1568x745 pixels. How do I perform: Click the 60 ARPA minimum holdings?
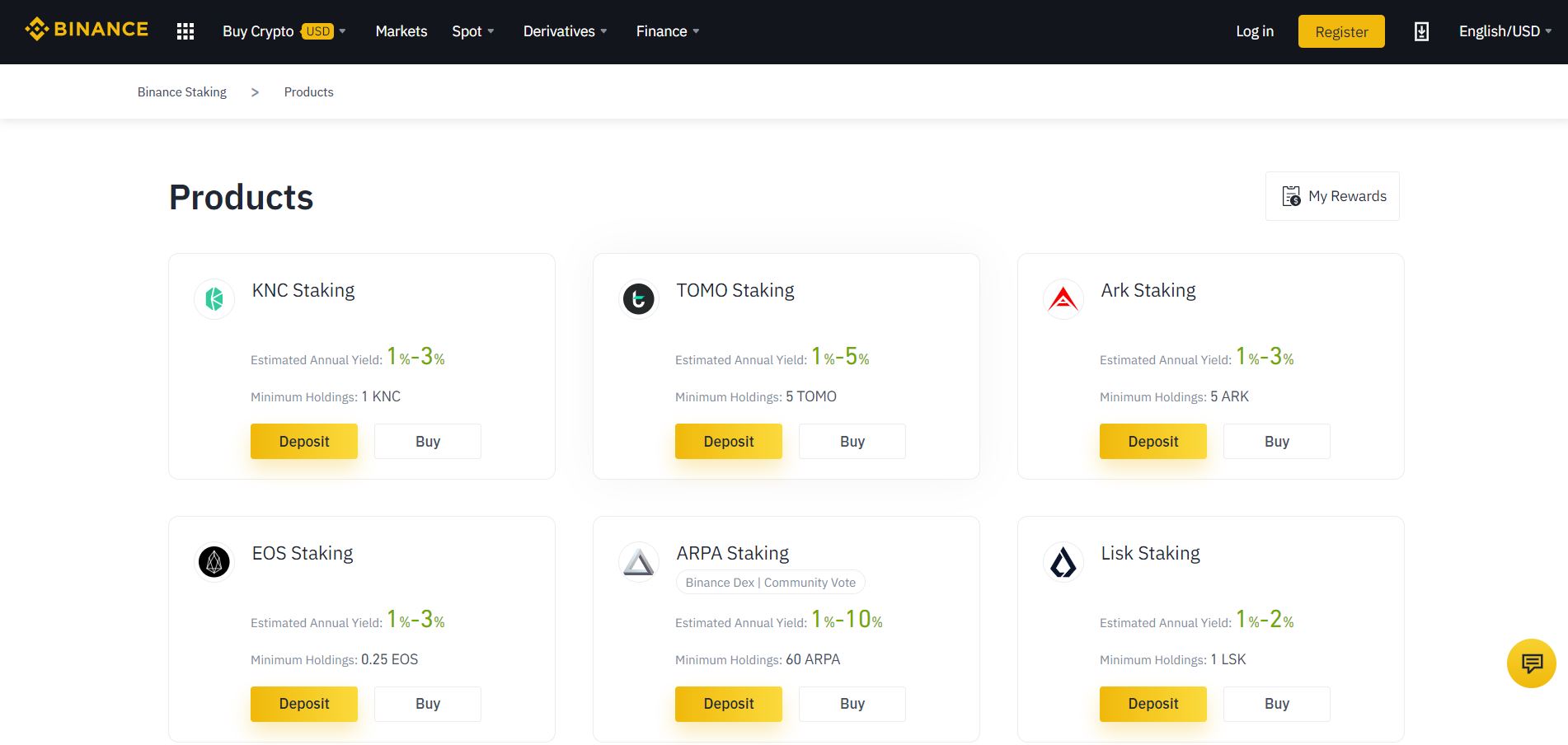[x=813, y=660]
